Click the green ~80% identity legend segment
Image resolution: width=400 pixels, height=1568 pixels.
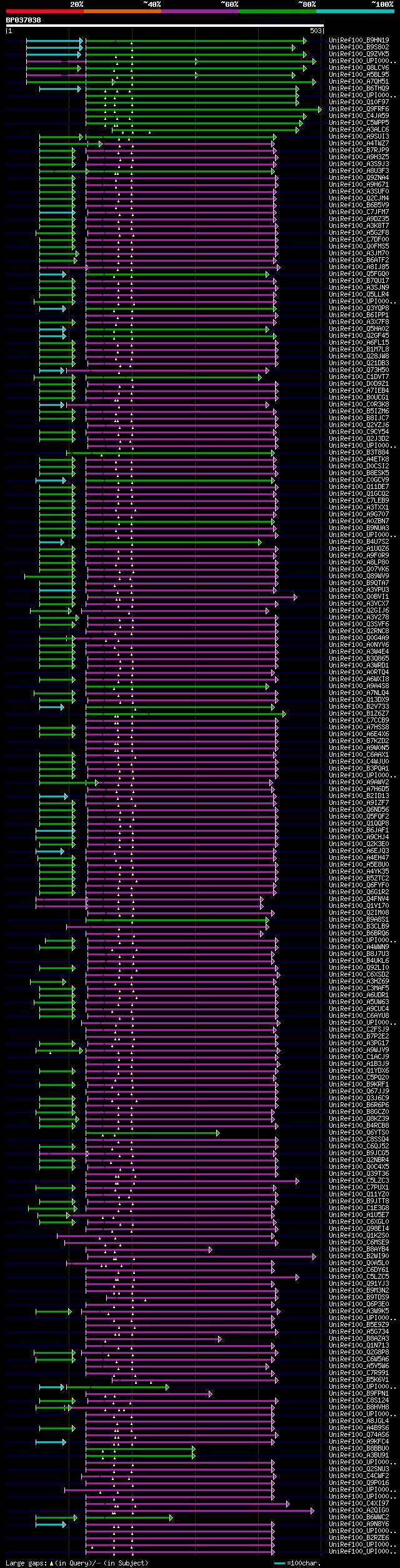[277, 11]
